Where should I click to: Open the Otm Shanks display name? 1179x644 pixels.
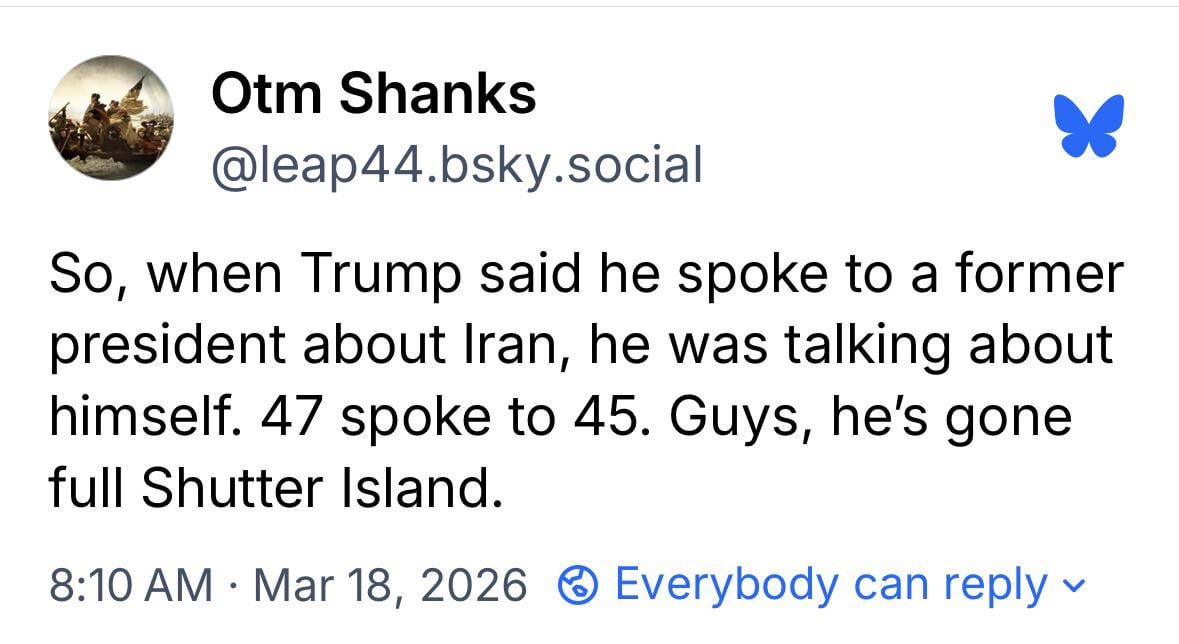coord(373,95)
